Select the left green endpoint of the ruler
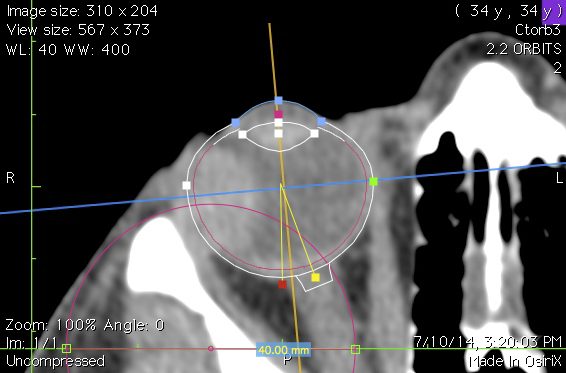 66,348
